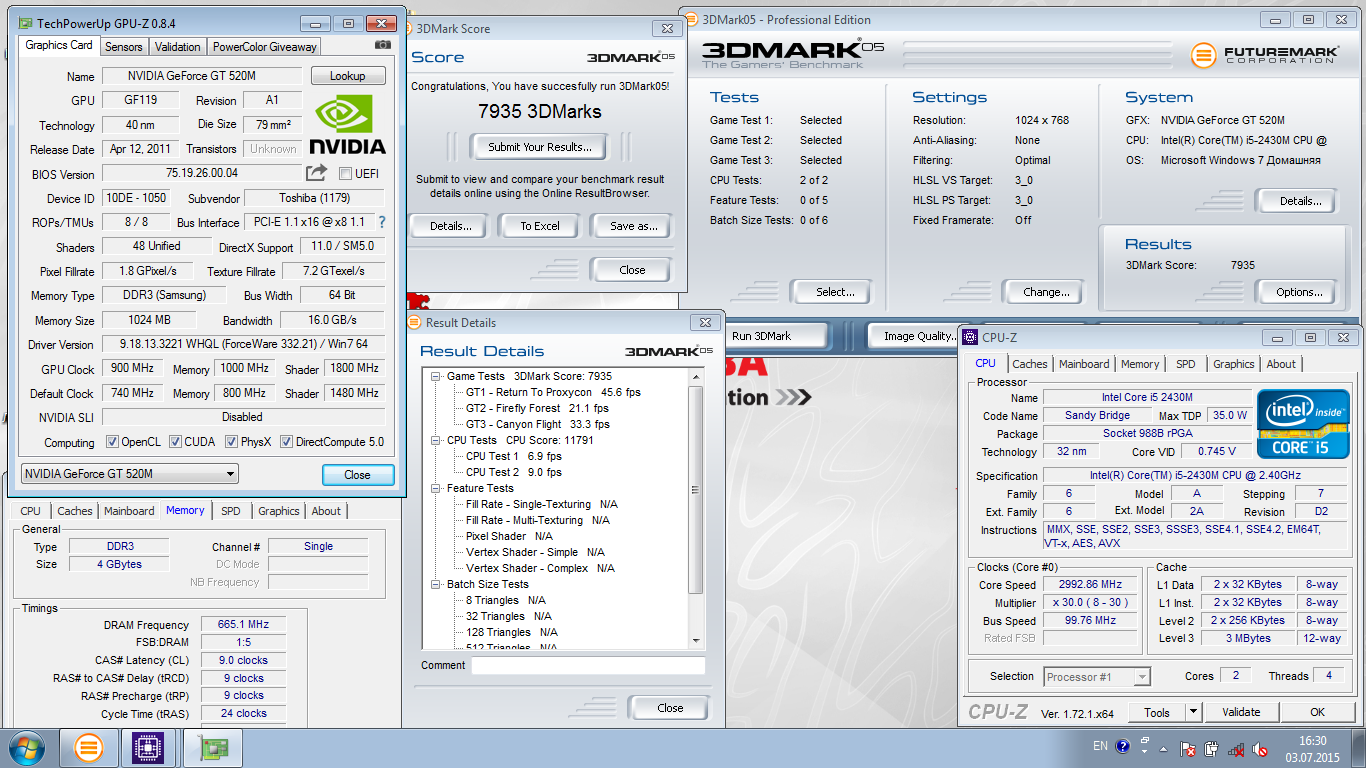Click OK in the CPU-Z window

tap(1317, 712)
